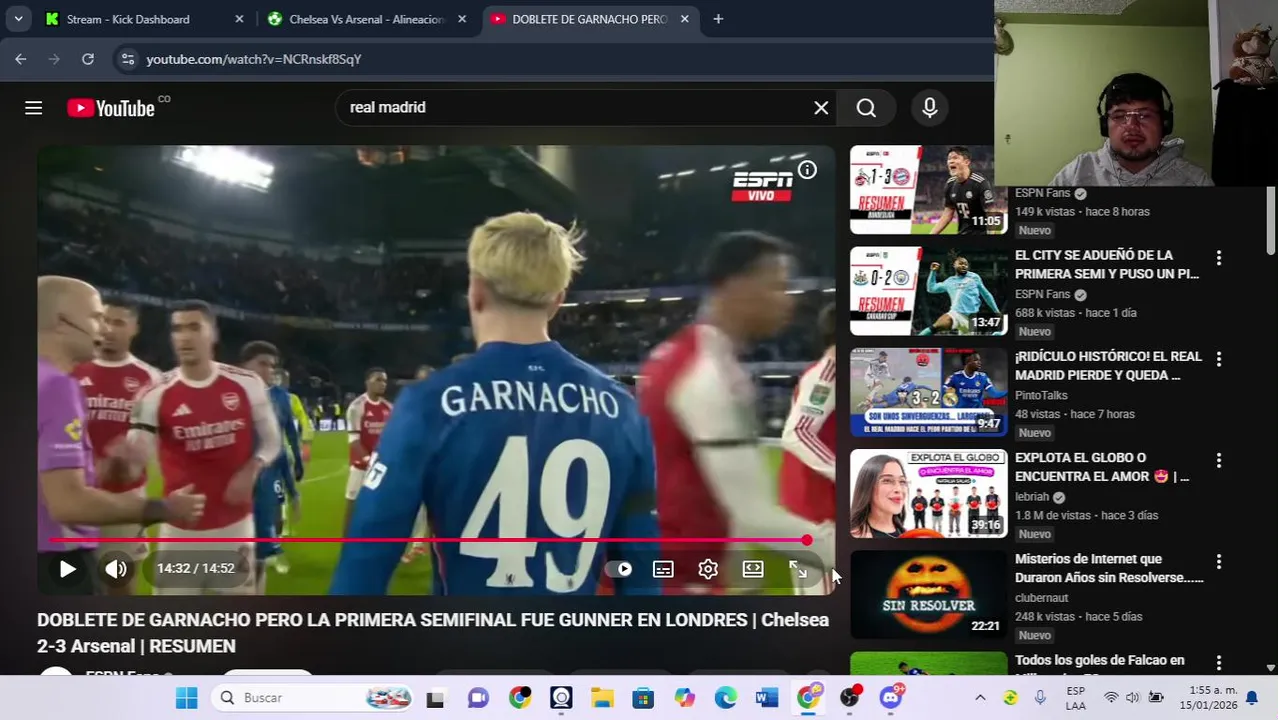The width and height of the screenshot is (1278, 720).
Task: Open Misterios de Internet video title
Action: [x=1109, y=568]
